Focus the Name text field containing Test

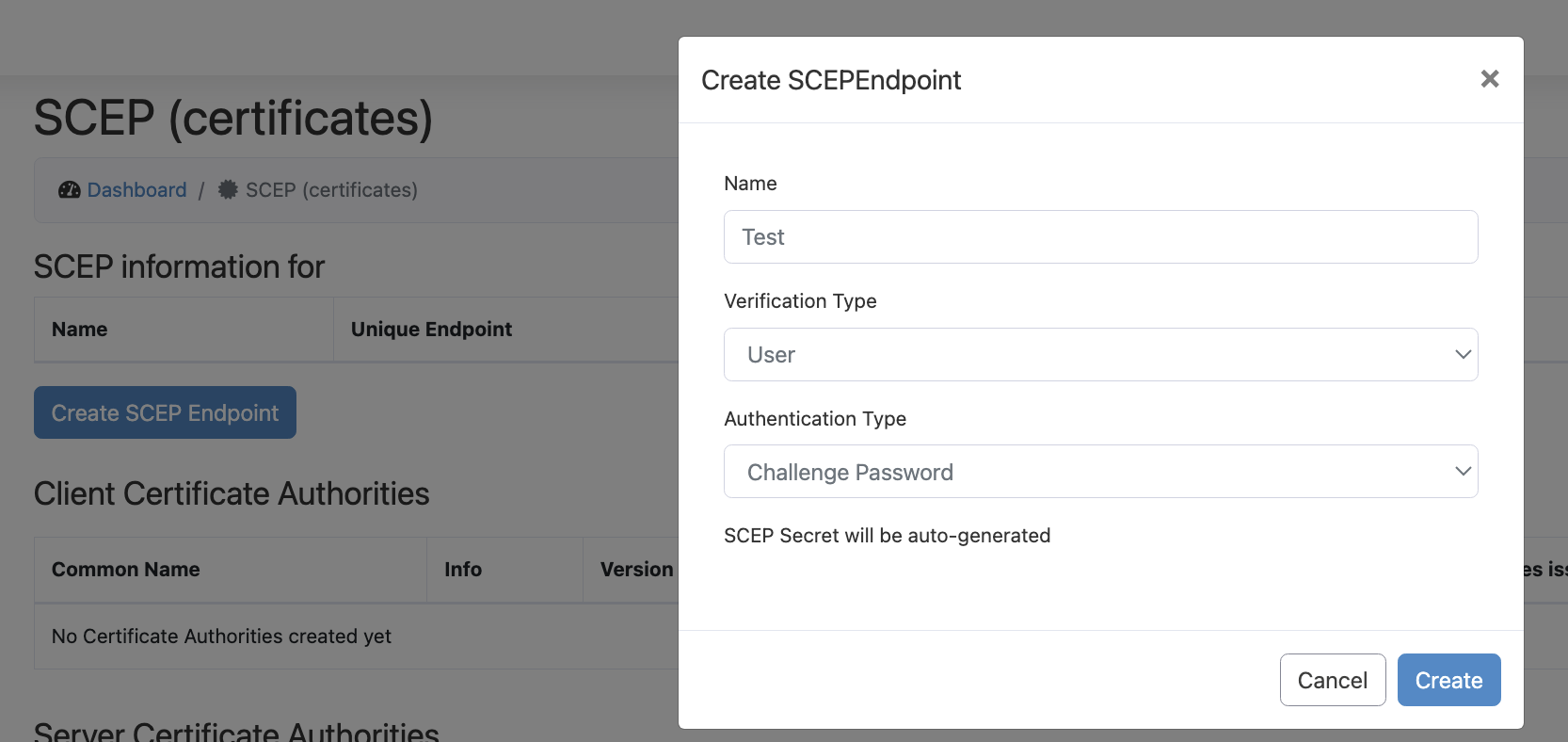click(1099, 237)
